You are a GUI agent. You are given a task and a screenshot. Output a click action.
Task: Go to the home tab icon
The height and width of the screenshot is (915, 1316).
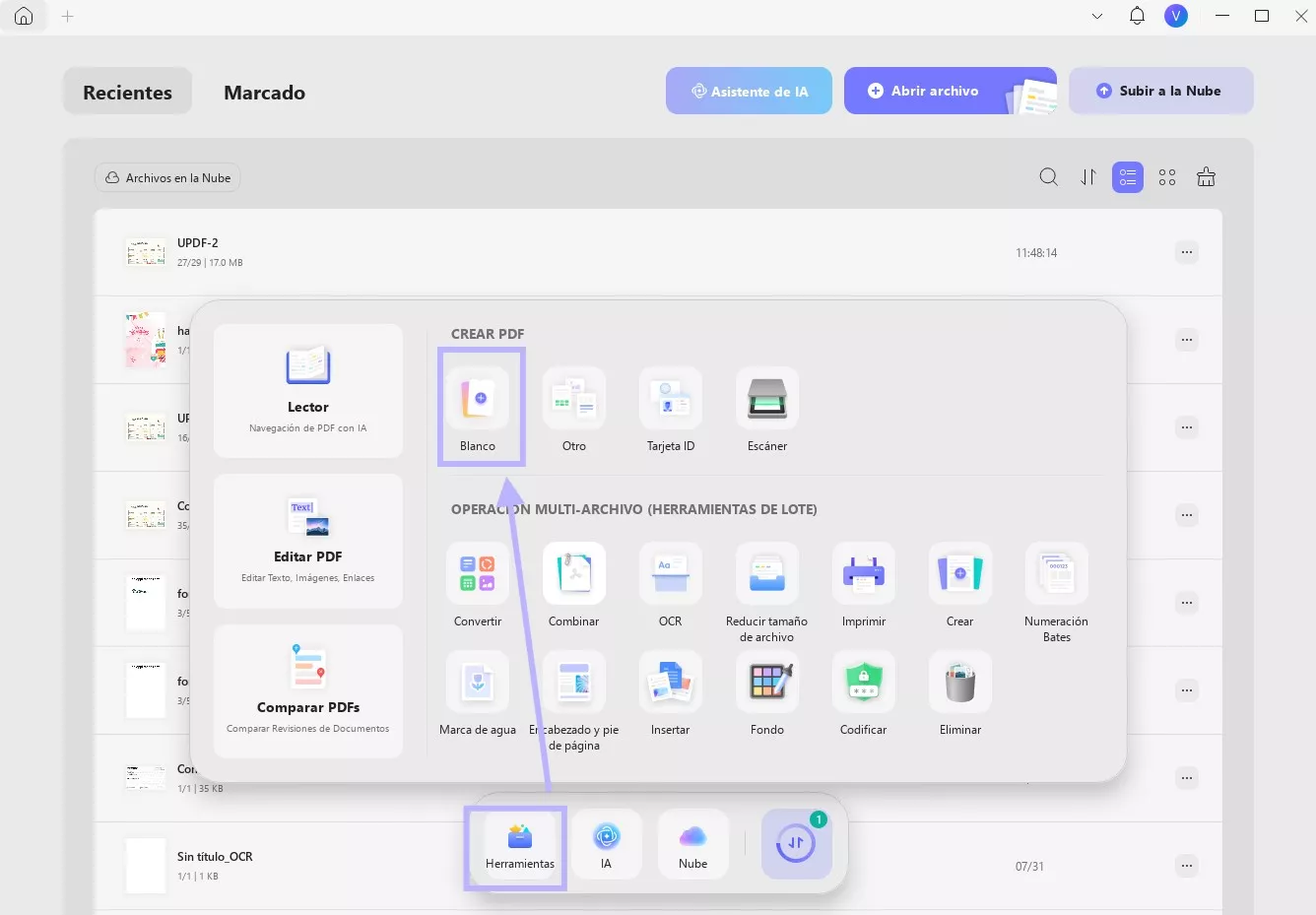pos(24,16)
